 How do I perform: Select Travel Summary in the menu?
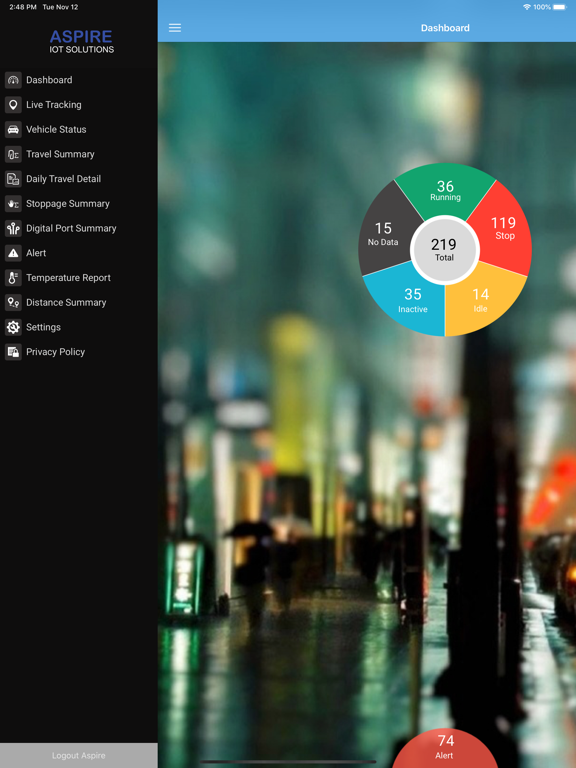tap(60, 154)
